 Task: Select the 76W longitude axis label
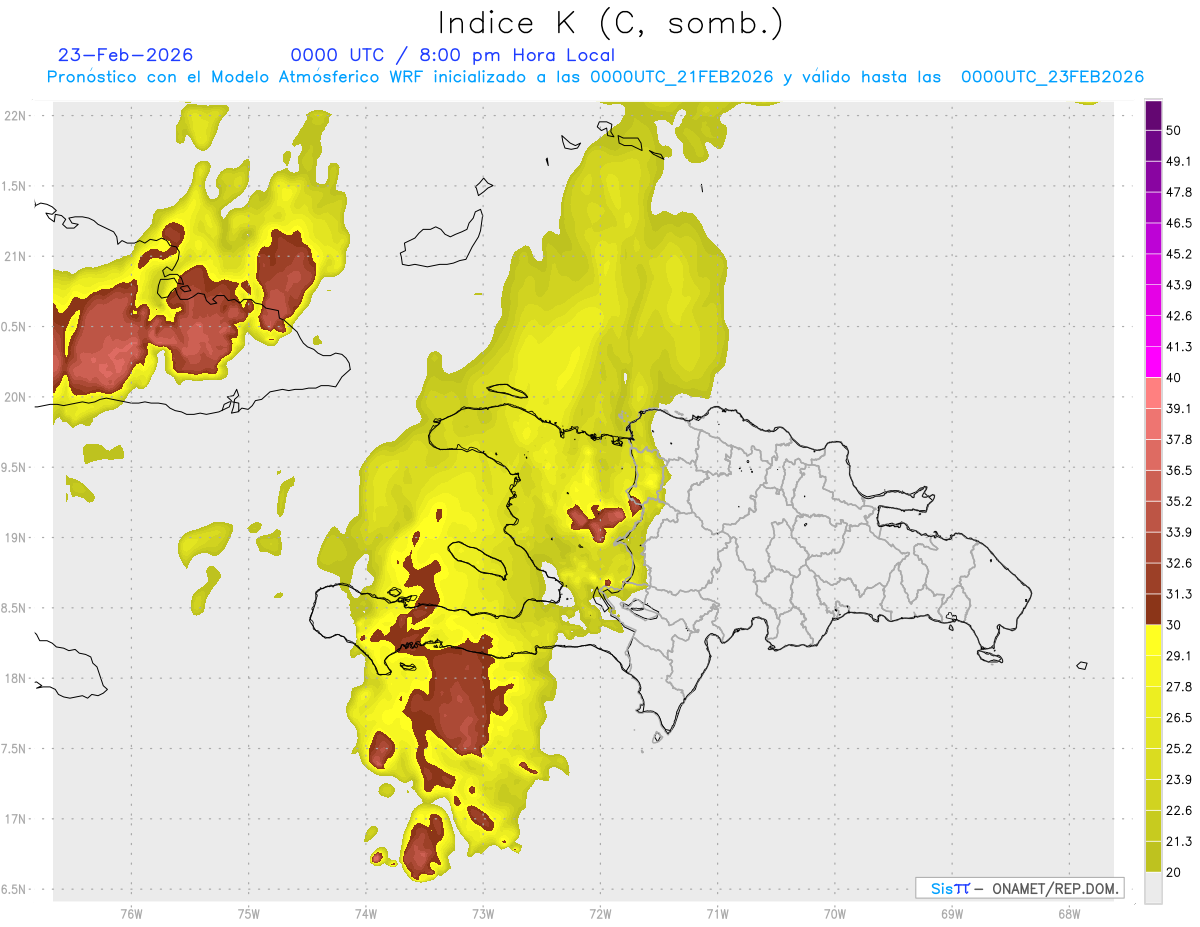pos(131,913)
